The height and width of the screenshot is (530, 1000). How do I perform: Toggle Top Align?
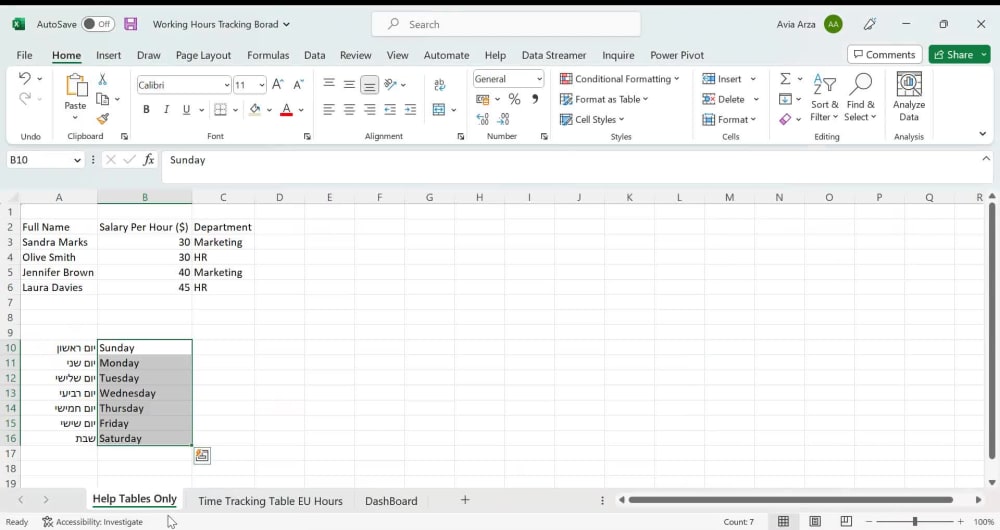coord(329,84)
